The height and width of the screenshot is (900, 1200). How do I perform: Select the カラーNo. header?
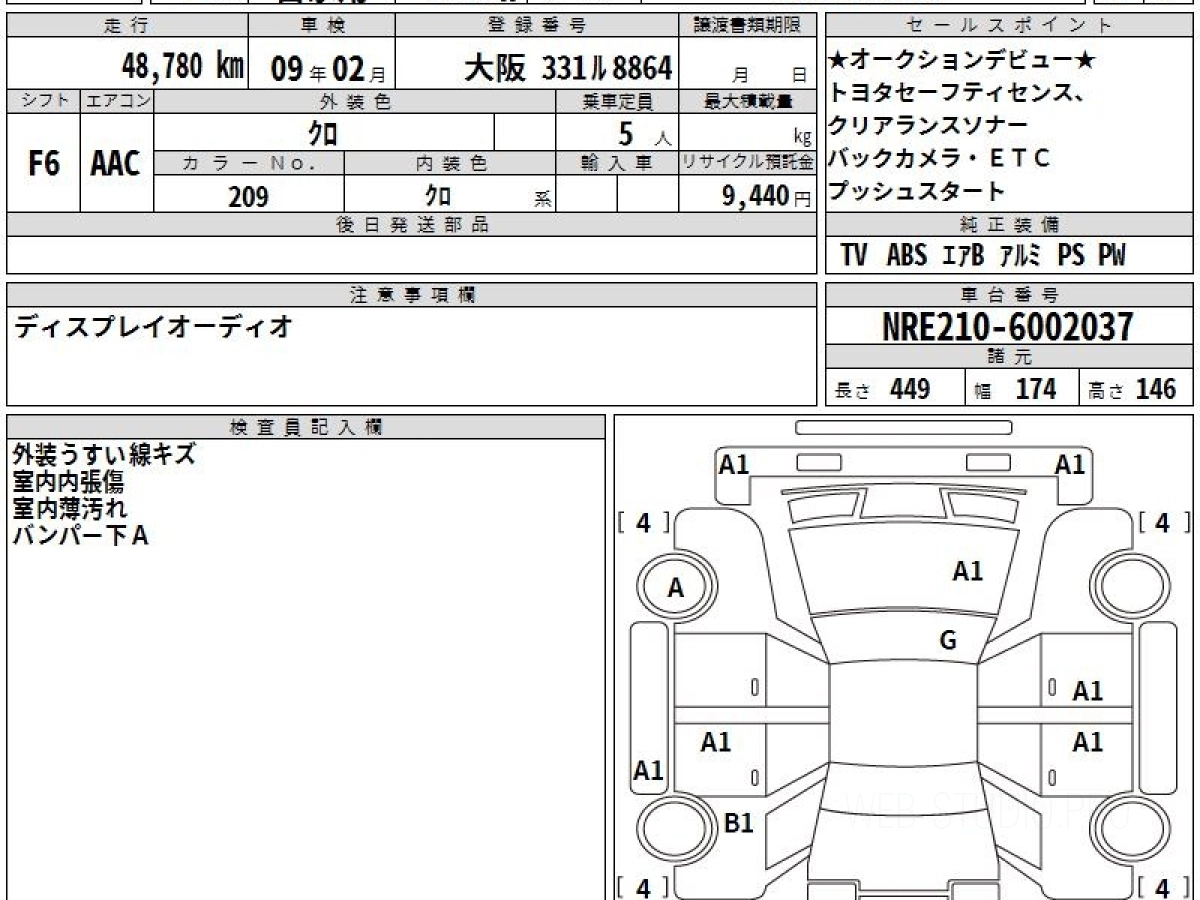pos(249,163)
